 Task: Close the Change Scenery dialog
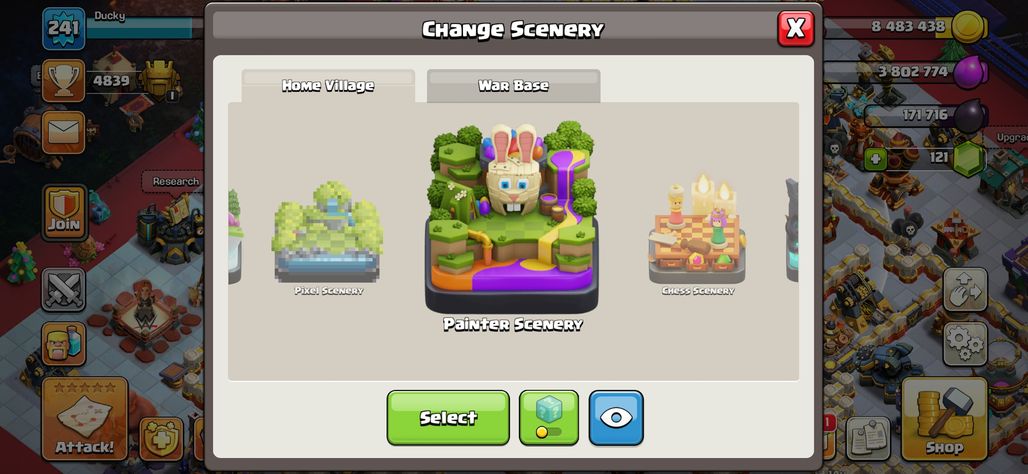(x=795, y=28)
